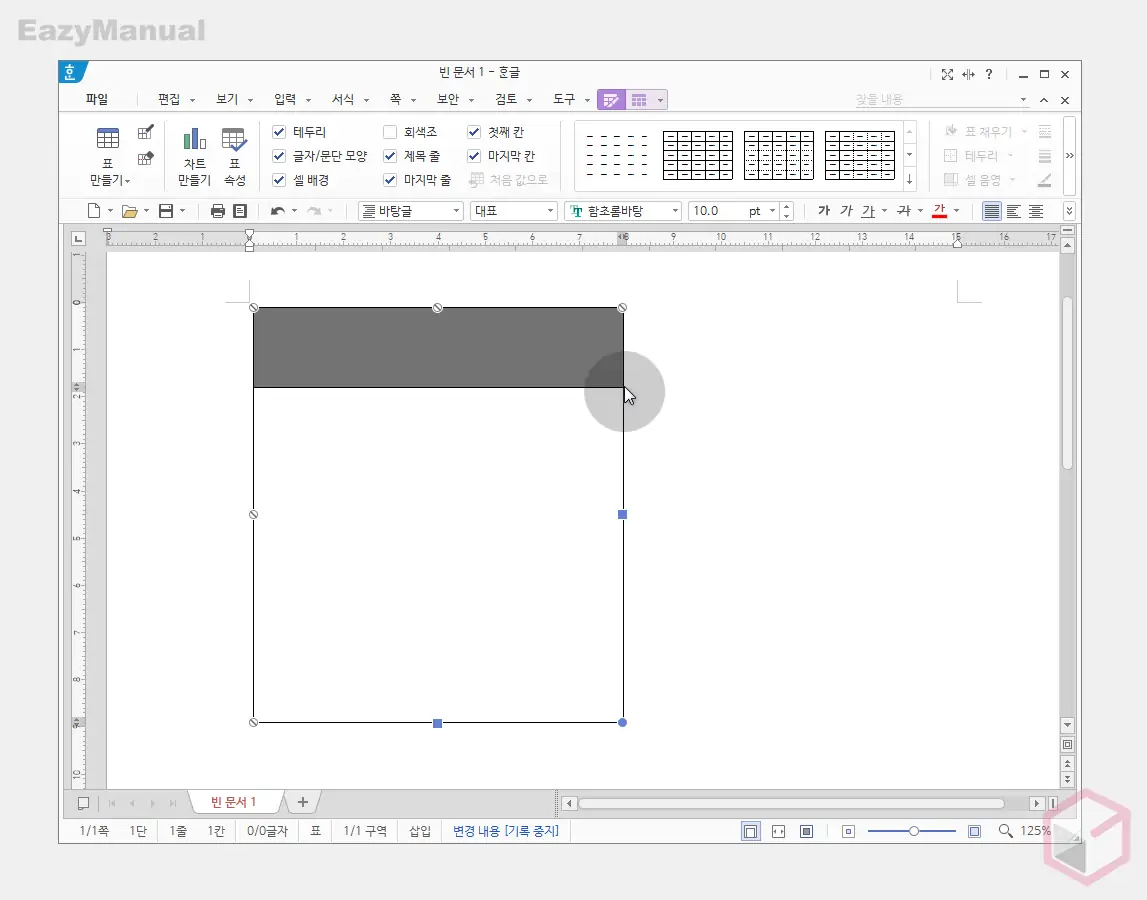This screenshot has width=1147, height=900.
Task: Click 변경 내용 [기록 중지] in status bar
Action: tap(505, 831)
